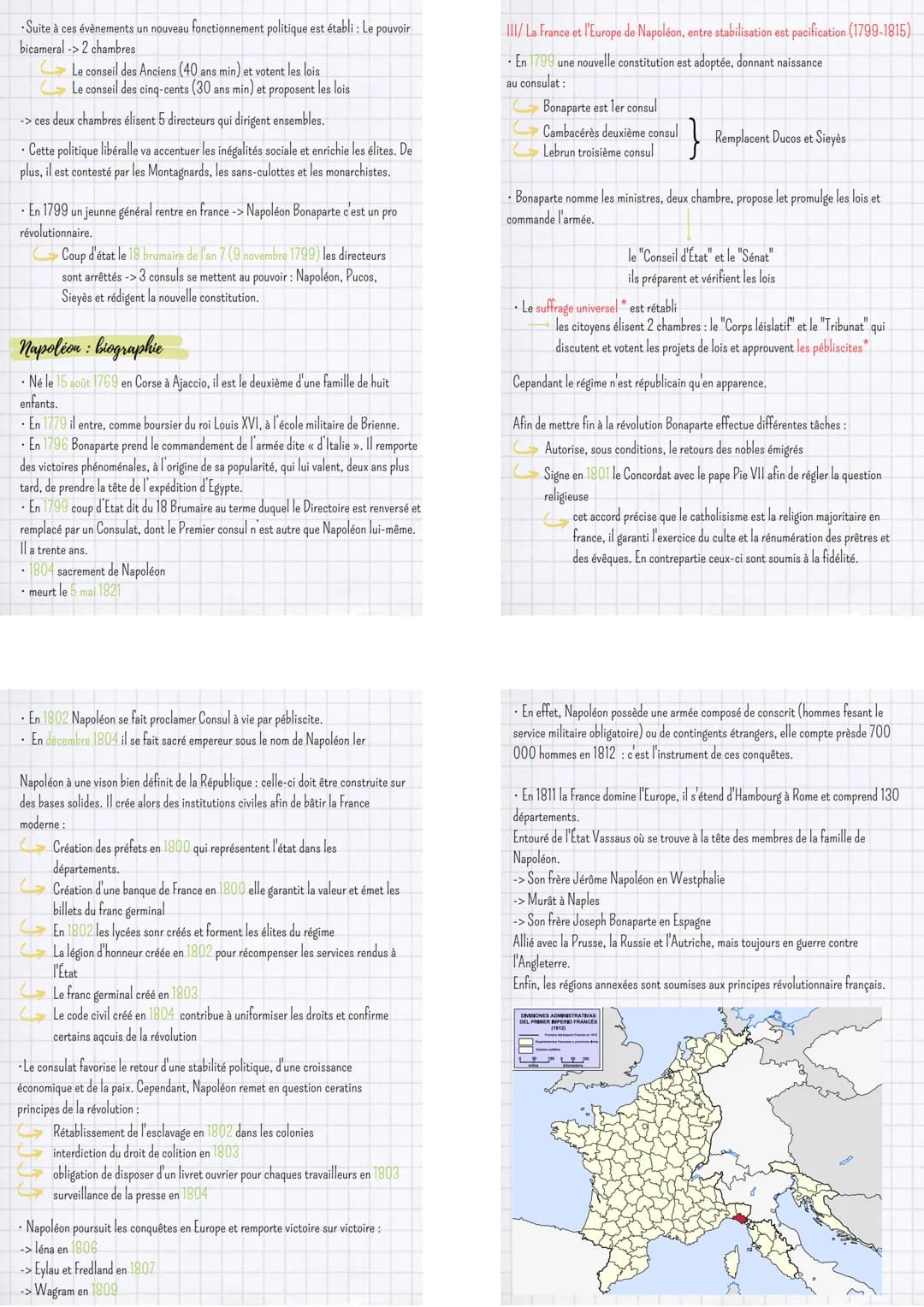Screen dimensions: 924x1307
Task: Click "cet accord précise que le catholisisme"
Action: tap(731, 537)
